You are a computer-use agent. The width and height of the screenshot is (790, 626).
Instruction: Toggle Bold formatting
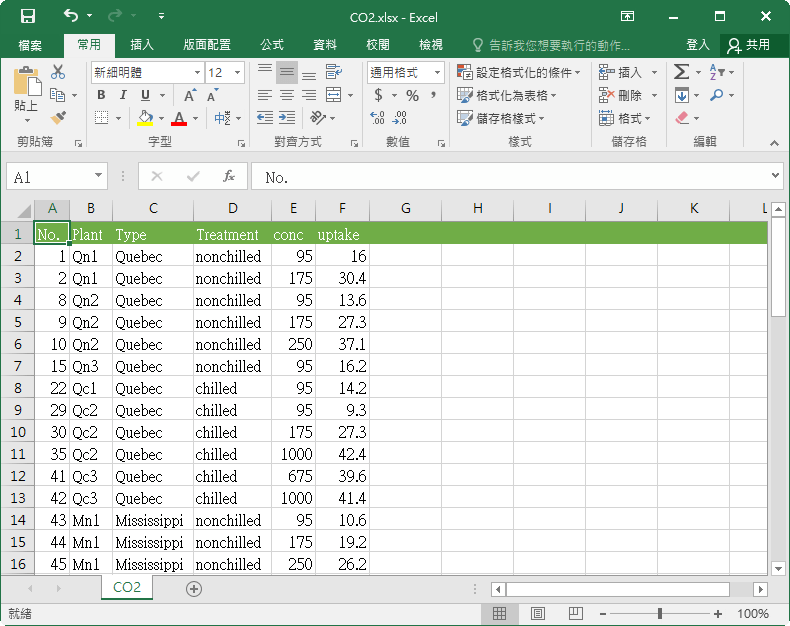(x=101, y=95)
